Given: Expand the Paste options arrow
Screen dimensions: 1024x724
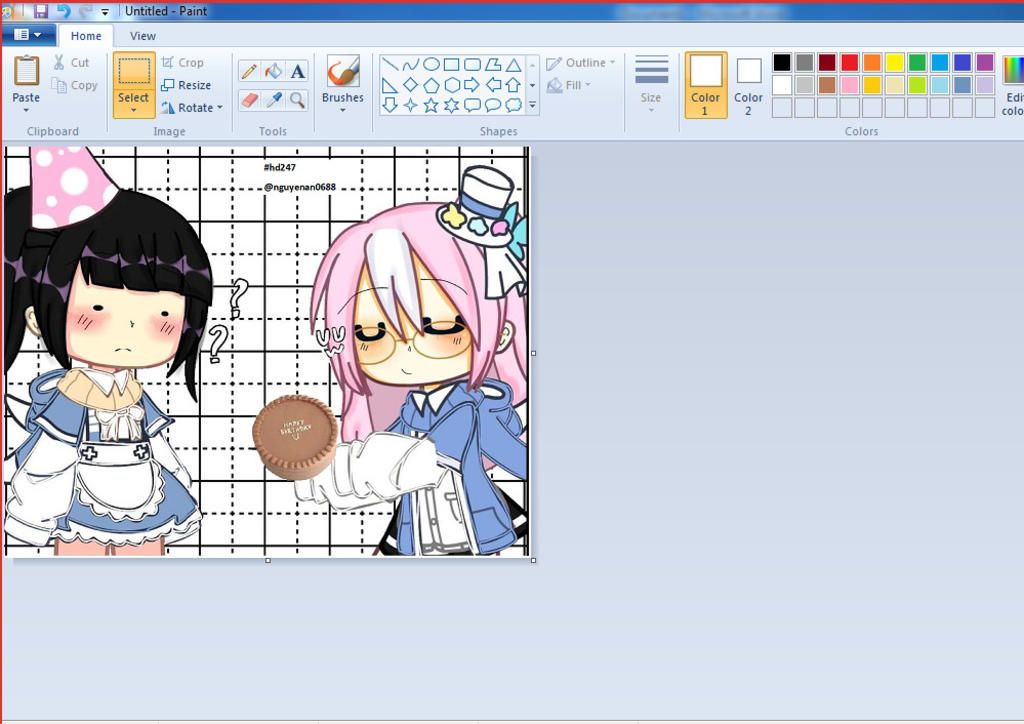Looking at the screenshot, I should click(x=26, y=110).
